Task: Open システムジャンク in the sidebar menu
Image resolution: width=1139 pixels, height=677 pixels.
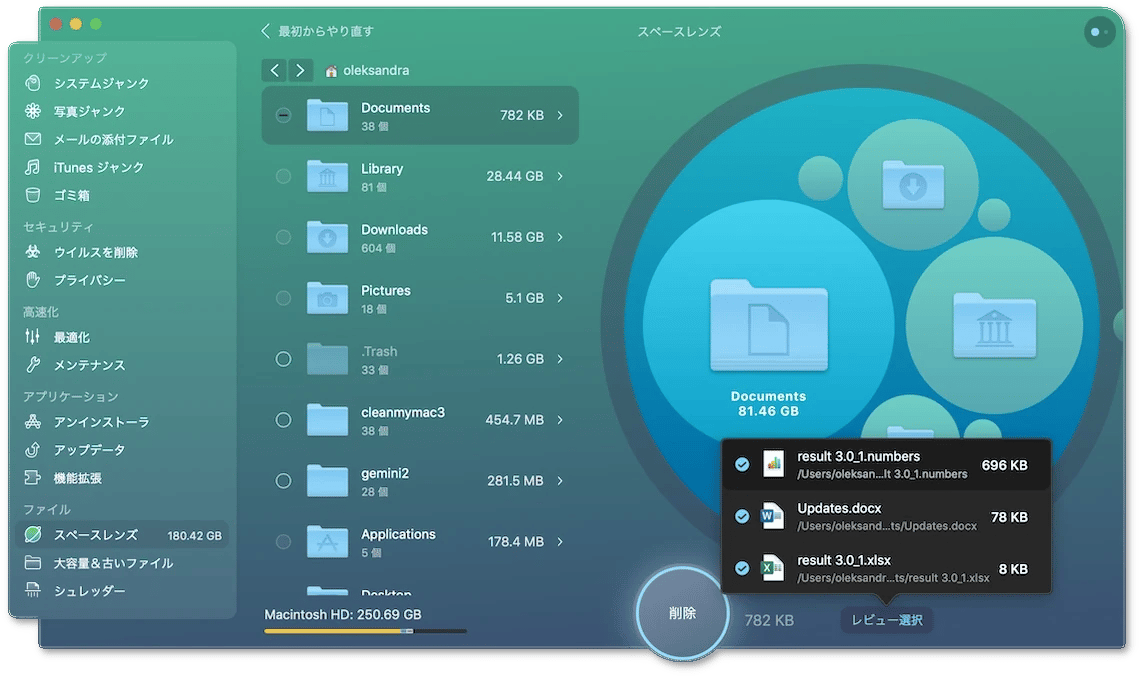Action: pyautogui.click(x=102, y=83)
